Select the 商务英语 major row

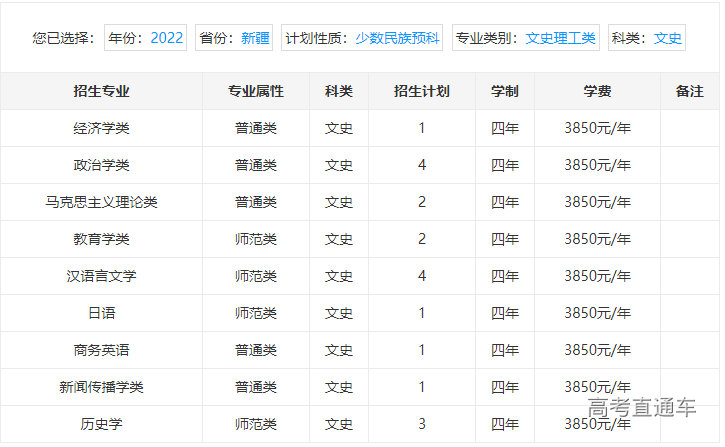pyautogui.click(x=101, y=350)
